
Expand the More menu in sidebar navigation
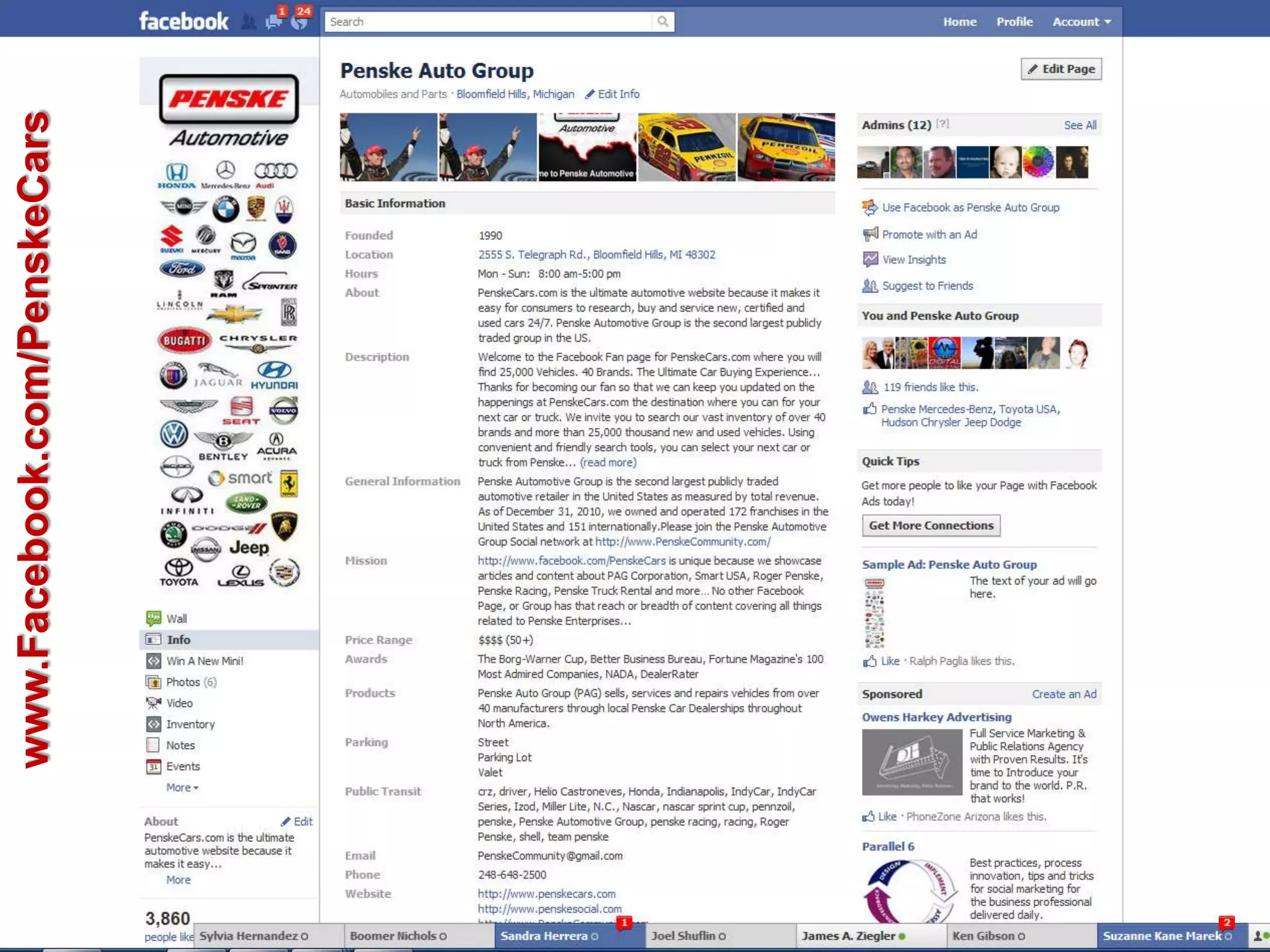click(x=182, y=788)
